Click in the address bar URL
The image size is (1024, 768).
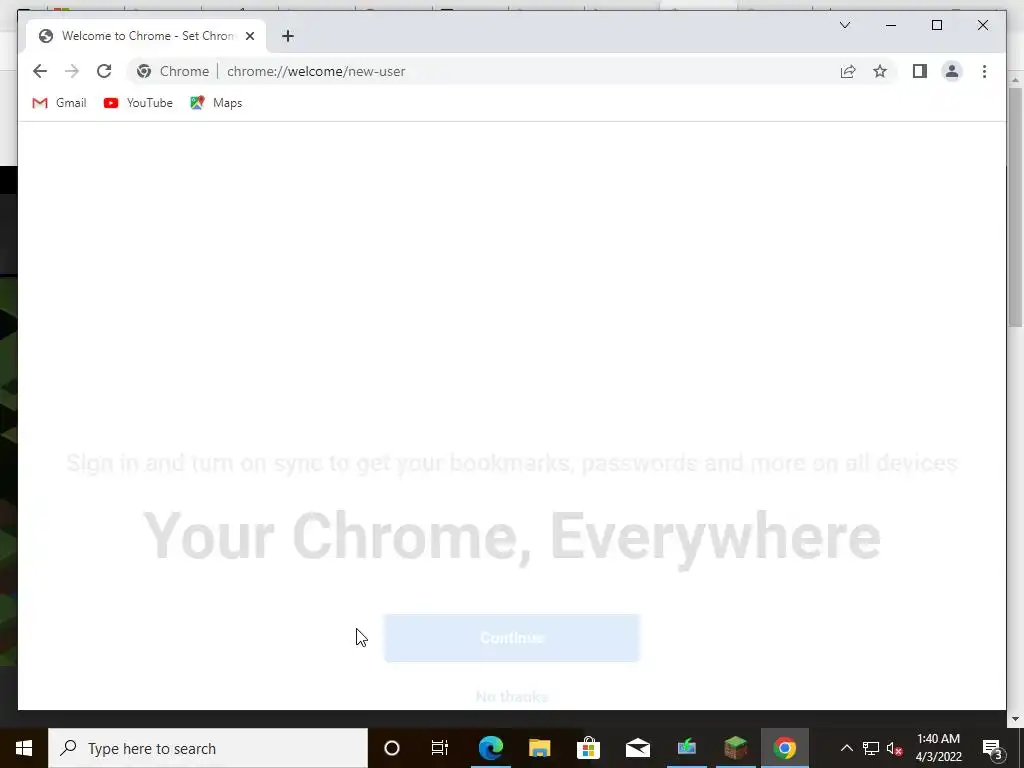pyautogui.click(x=316, y=71)
